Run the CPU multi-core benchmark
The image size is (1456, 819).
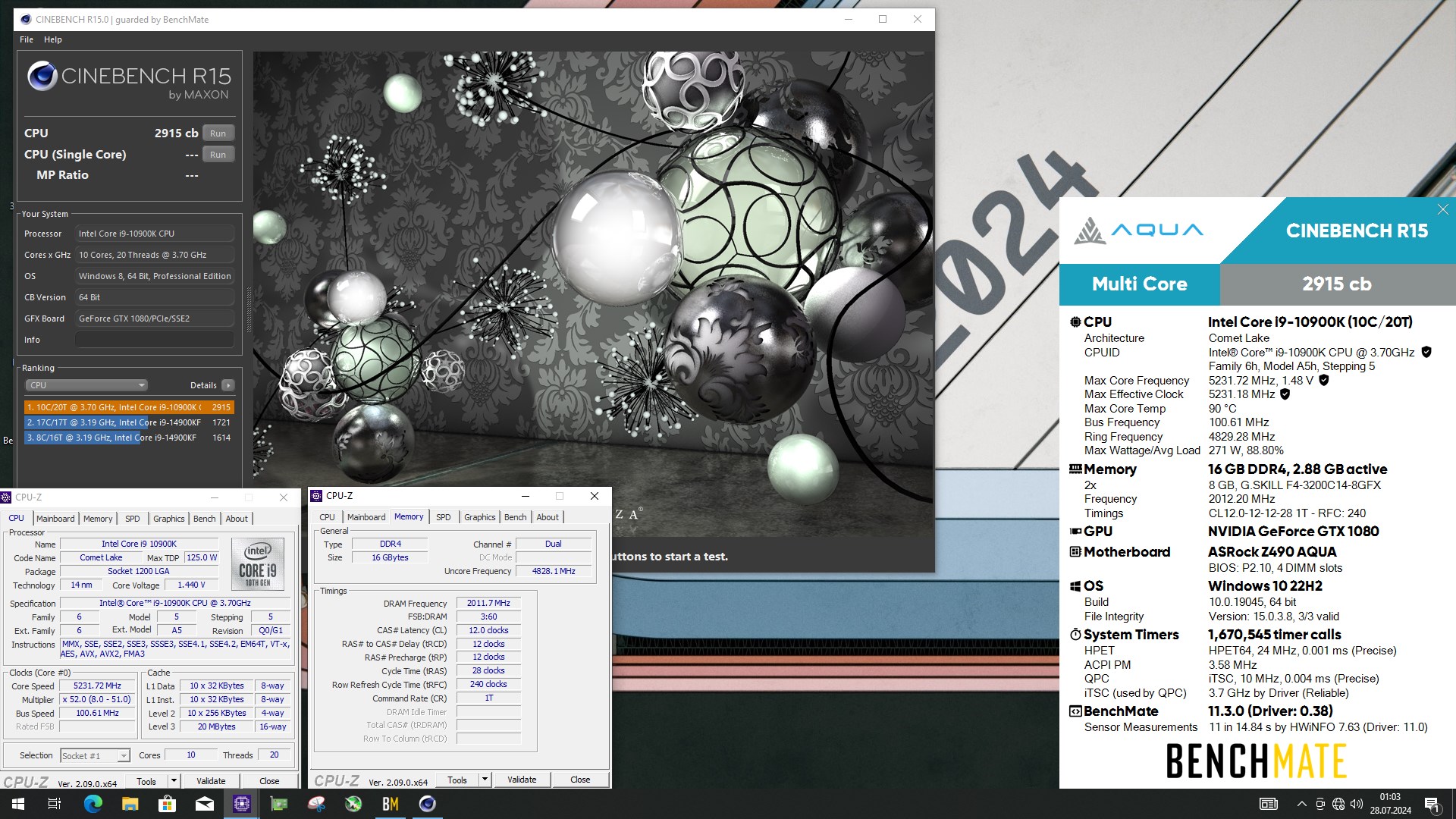pyautogui.click(x=218, y=133)
